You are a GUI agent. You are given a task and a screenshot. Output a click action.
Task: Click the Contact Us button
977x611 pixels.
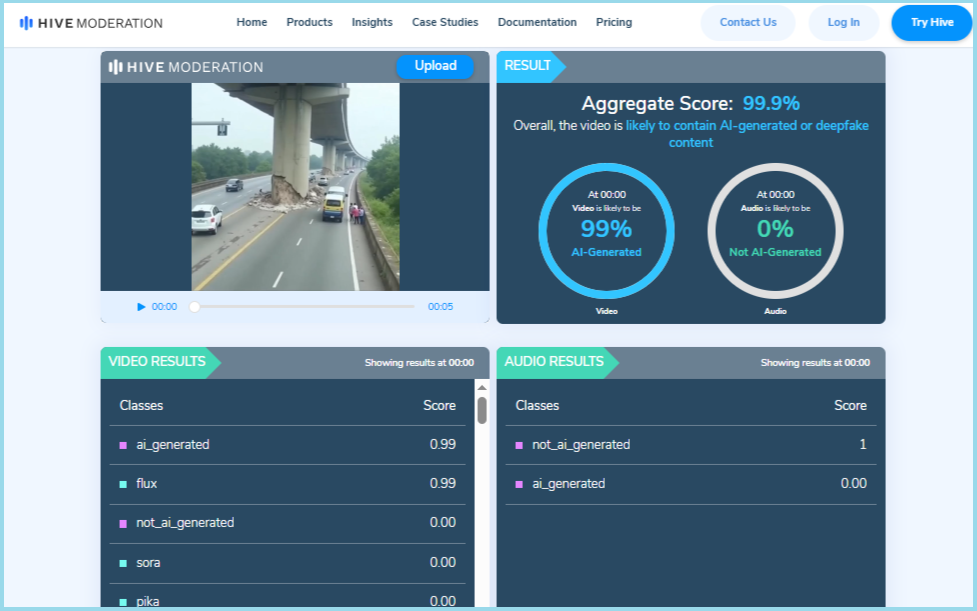[x=748, y=22]
